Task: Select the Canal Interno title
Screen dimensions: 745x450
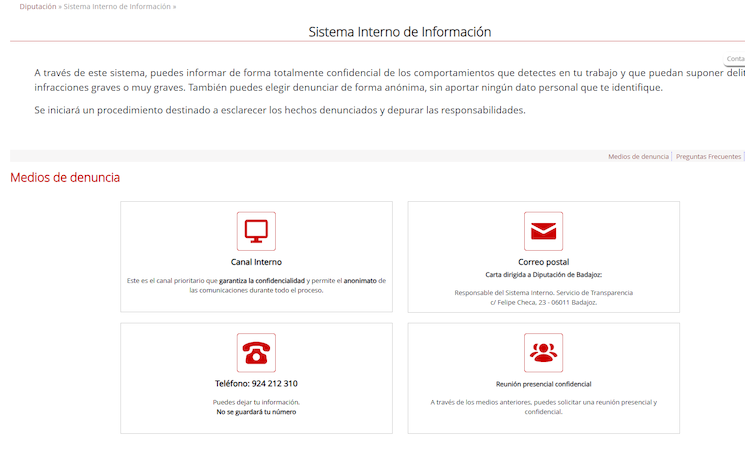Action: pos(256,262)
